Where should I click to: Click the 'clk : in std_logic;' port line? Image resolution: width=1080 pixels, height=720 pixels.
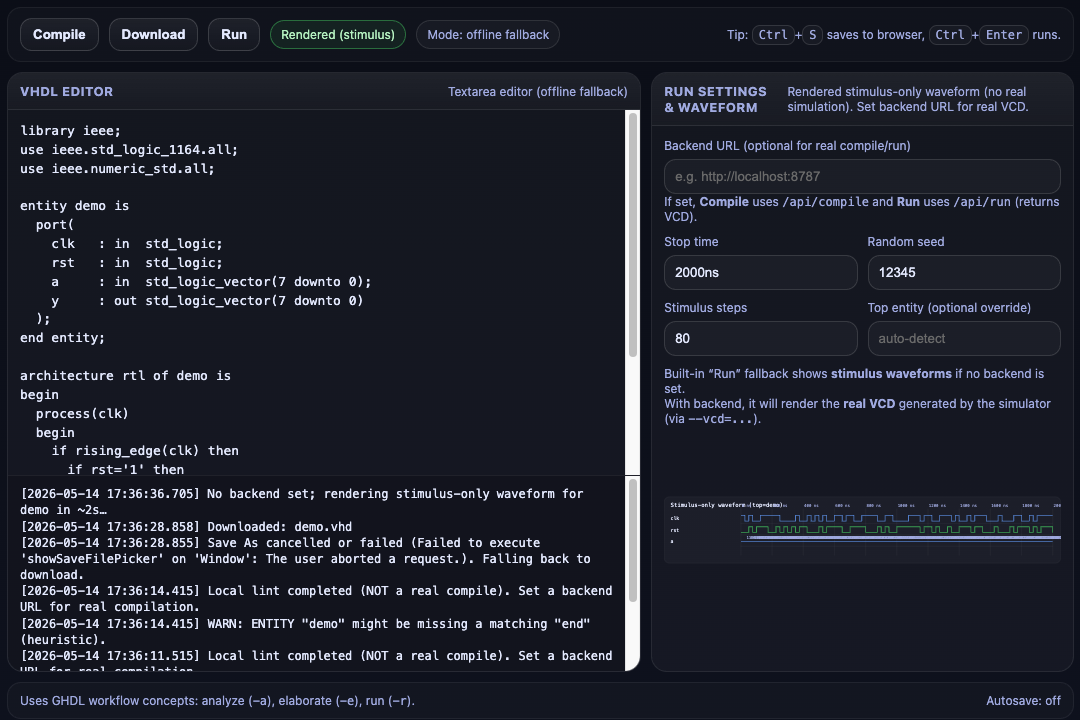click(137, 243)
